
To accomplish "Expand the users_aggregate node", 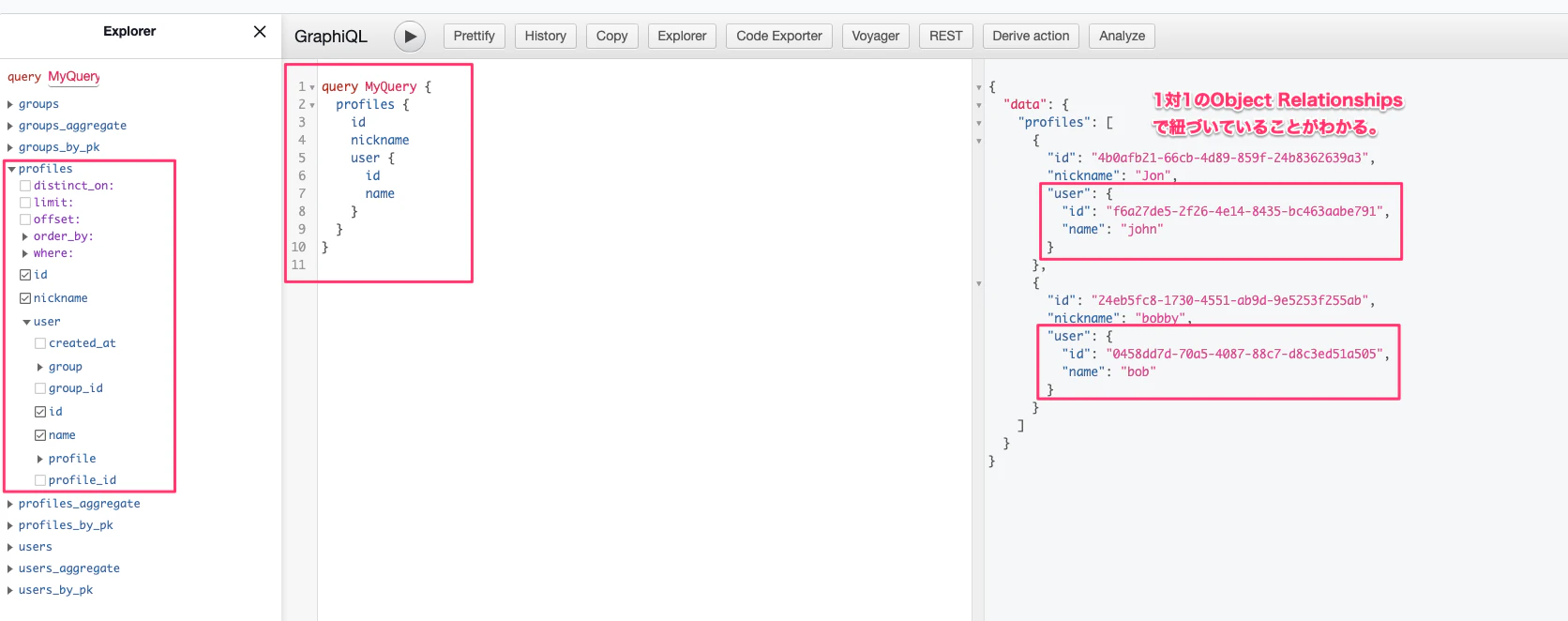I will (x=10, y=568).
